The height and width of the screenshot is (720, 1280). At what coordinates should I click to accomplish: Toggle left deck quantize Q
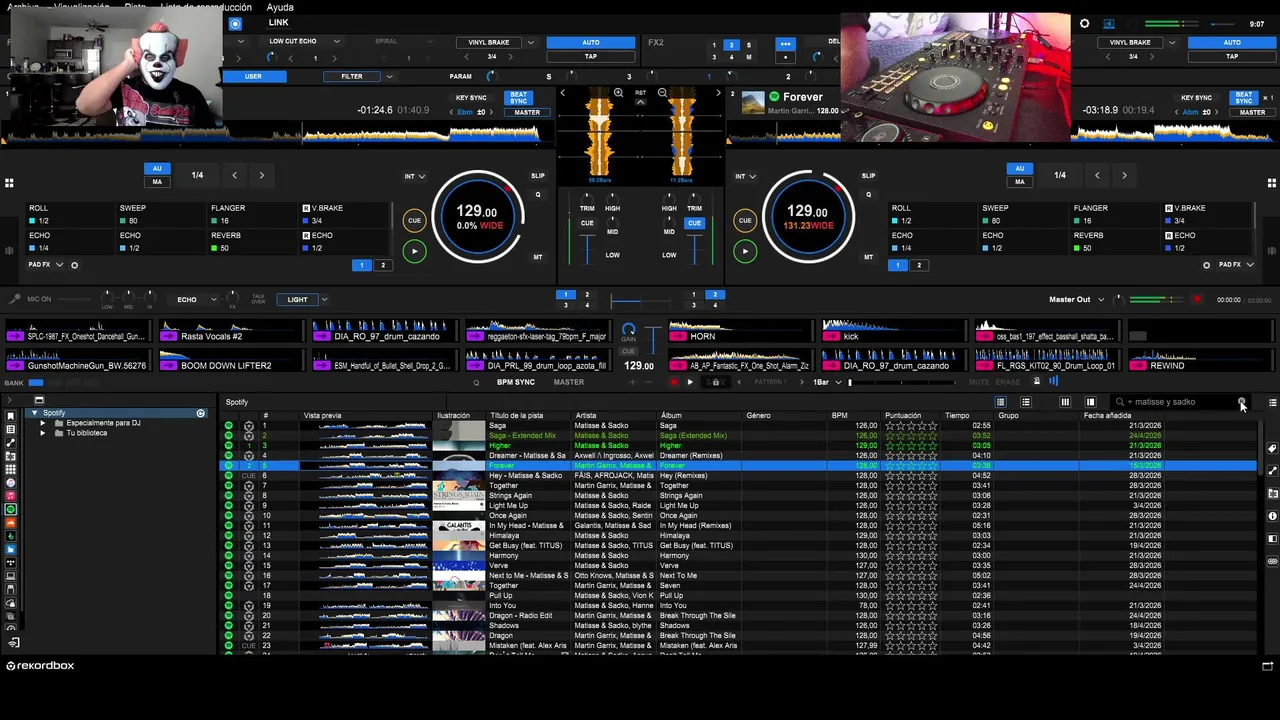pos(538,195)
